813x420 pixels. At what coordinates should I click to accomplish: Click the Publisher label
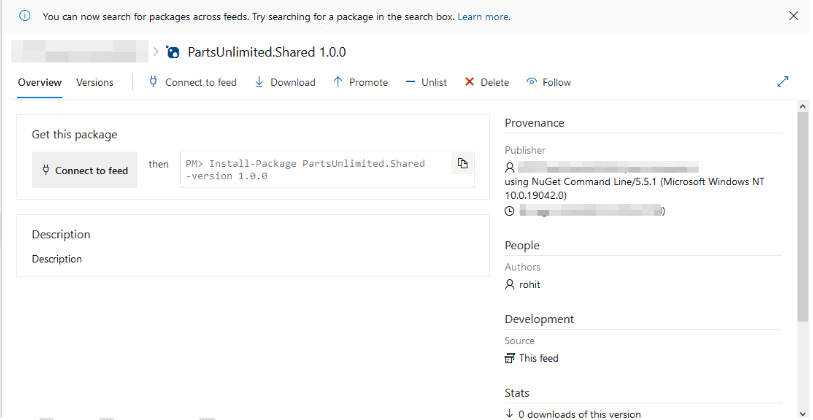coord(525,150)
